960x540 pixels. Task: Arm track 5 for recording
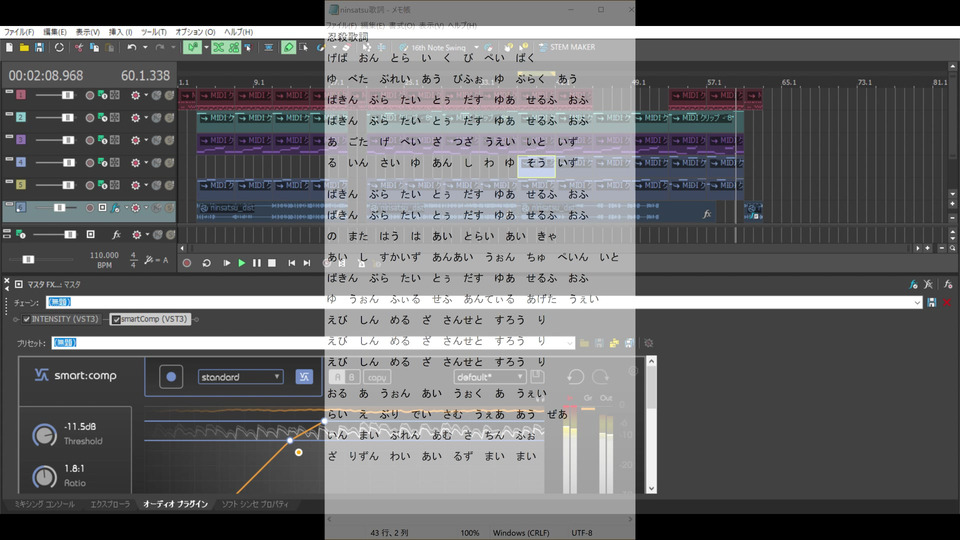(90, 185)
